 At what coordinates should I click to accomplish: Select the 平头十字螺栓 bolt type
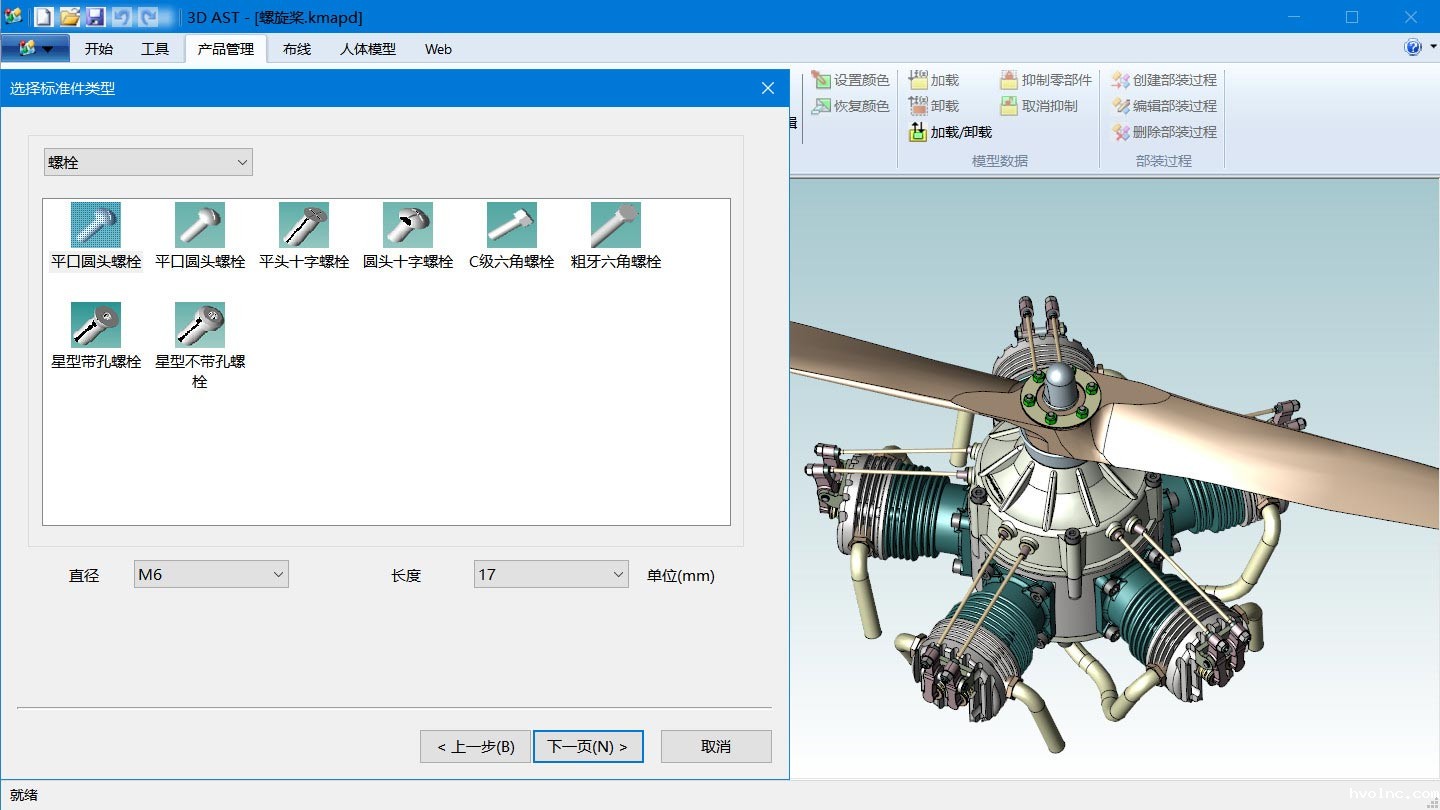pyautogui.click(x=304, y=226)
